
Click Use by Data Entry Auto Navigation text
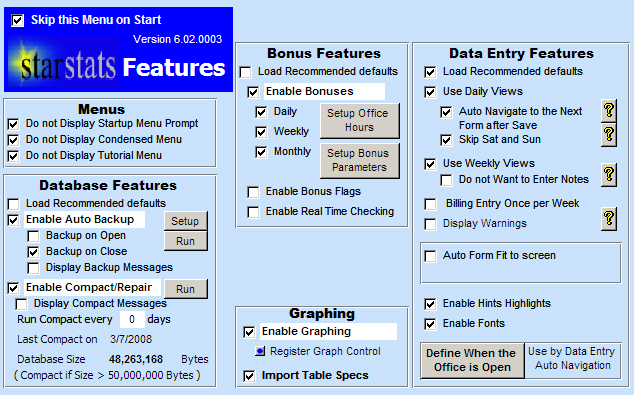coord(572,358)
